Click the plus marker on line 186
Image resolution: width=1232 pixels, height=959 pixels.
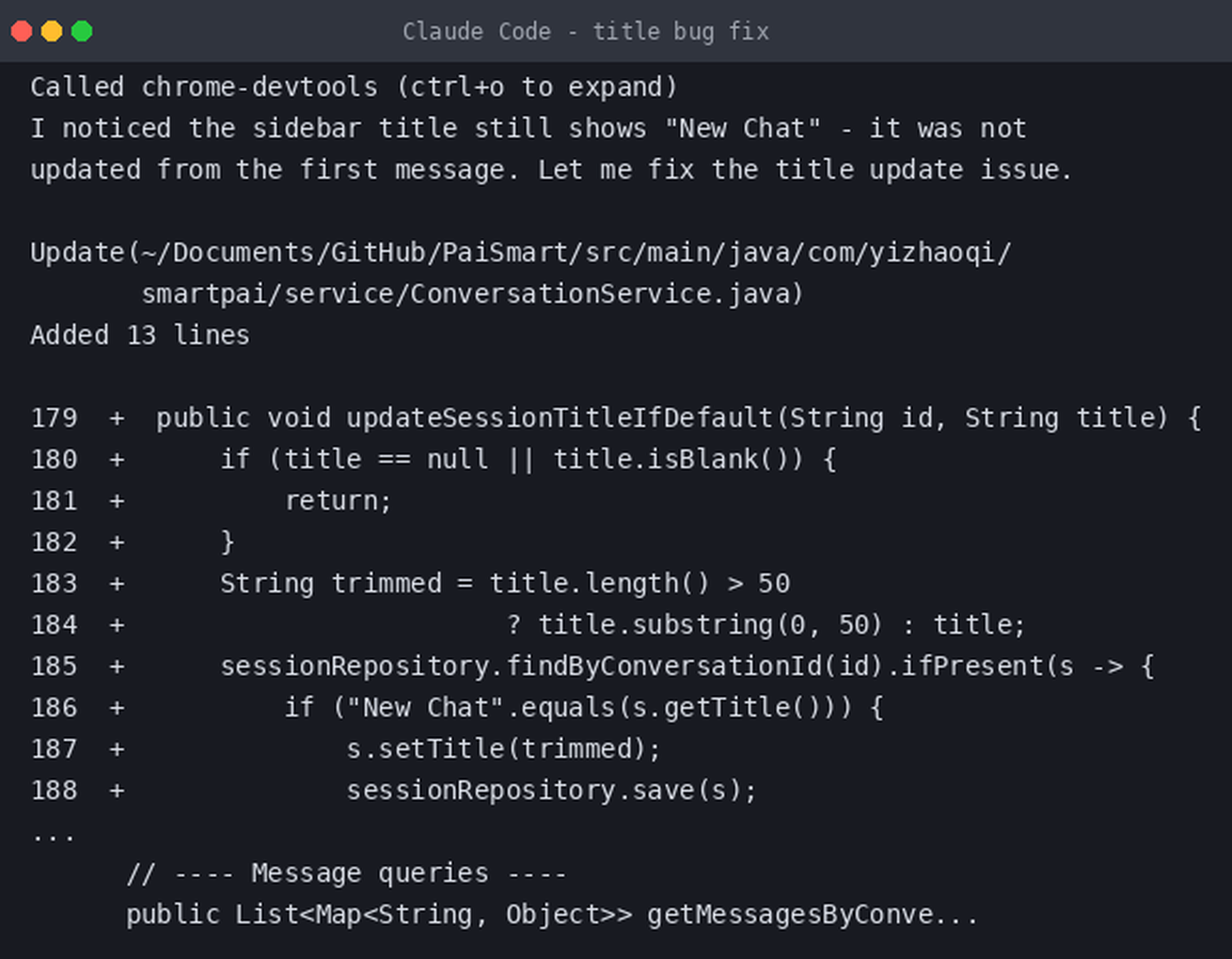tap(117, 707)
